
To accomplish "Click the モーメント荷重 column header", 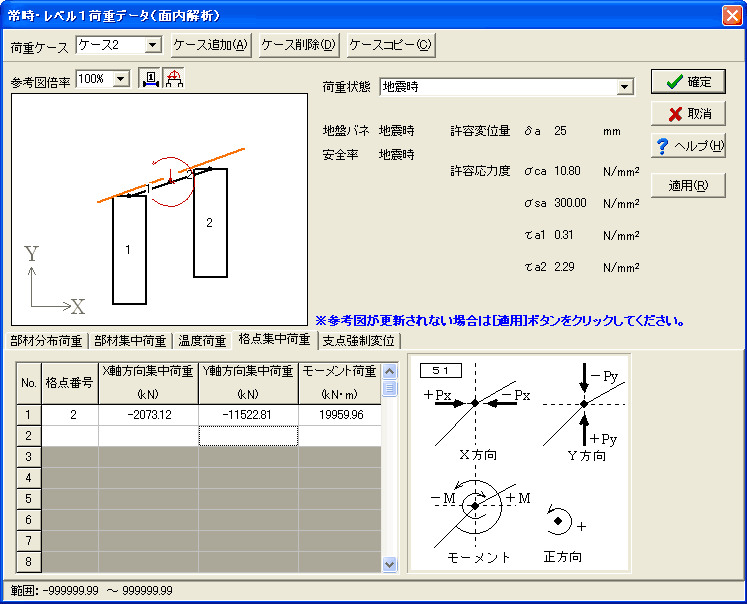I will point(340,383).
